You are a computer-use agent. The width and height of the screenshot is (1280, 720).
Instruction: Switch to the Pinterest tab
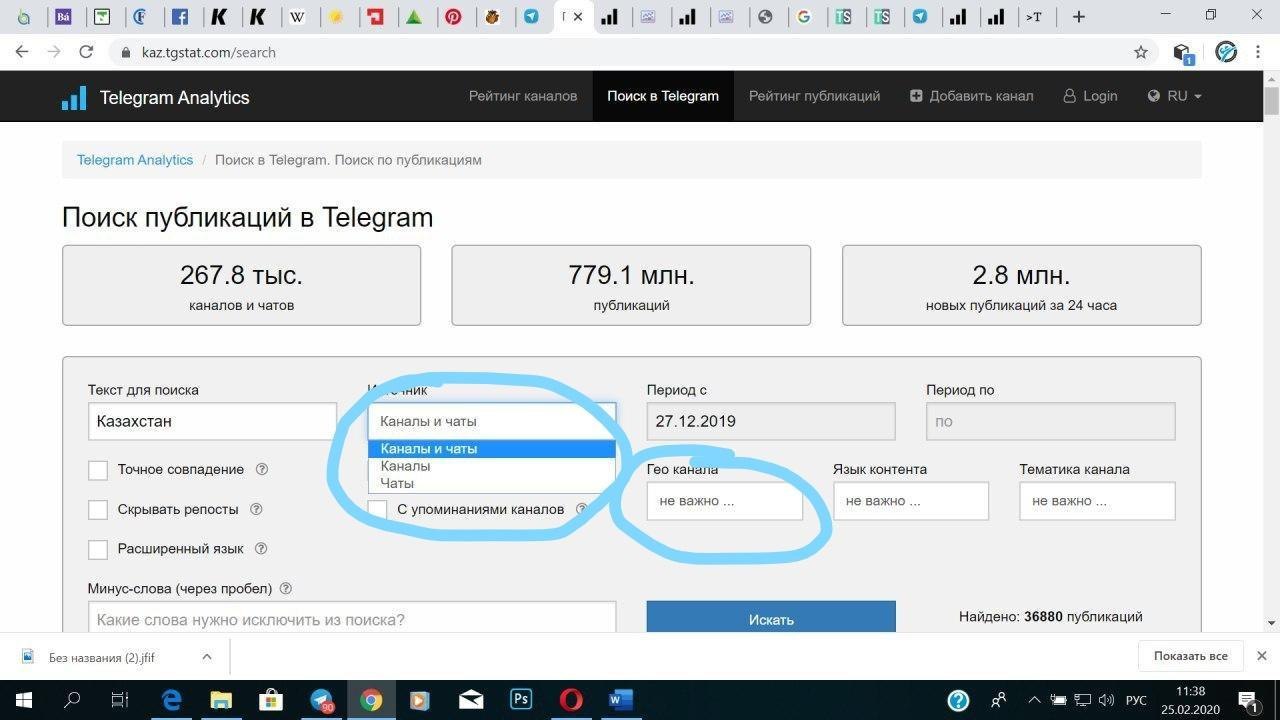454,17
